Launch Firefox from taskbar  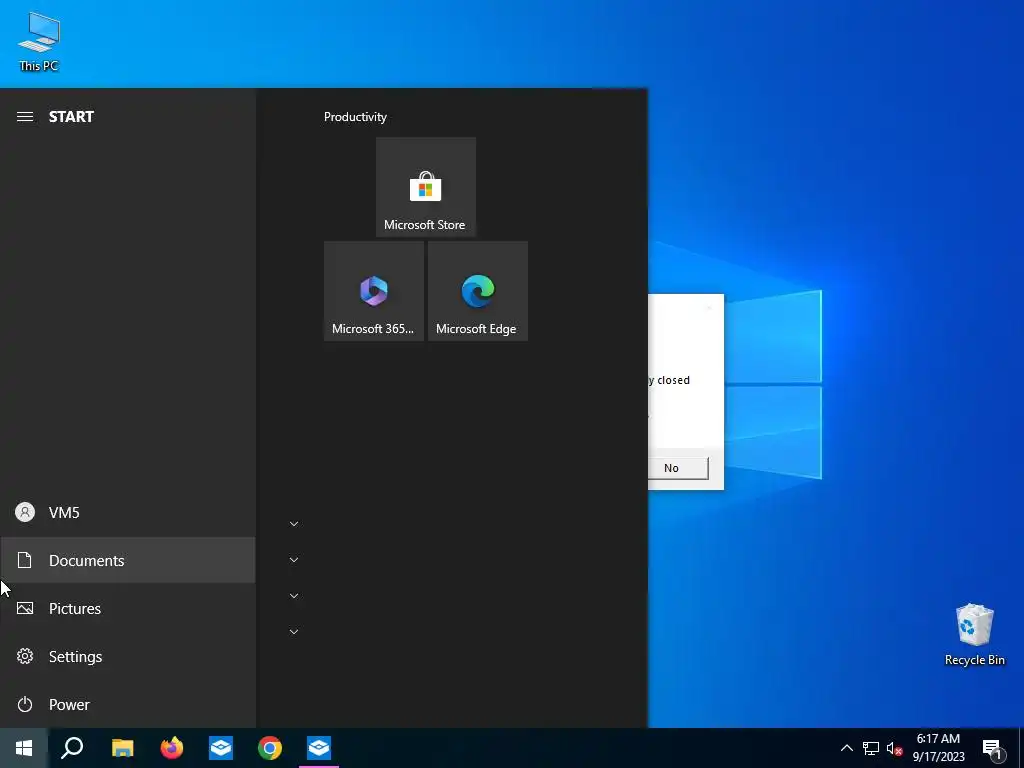pyautogui.click(x=172, y=748)
